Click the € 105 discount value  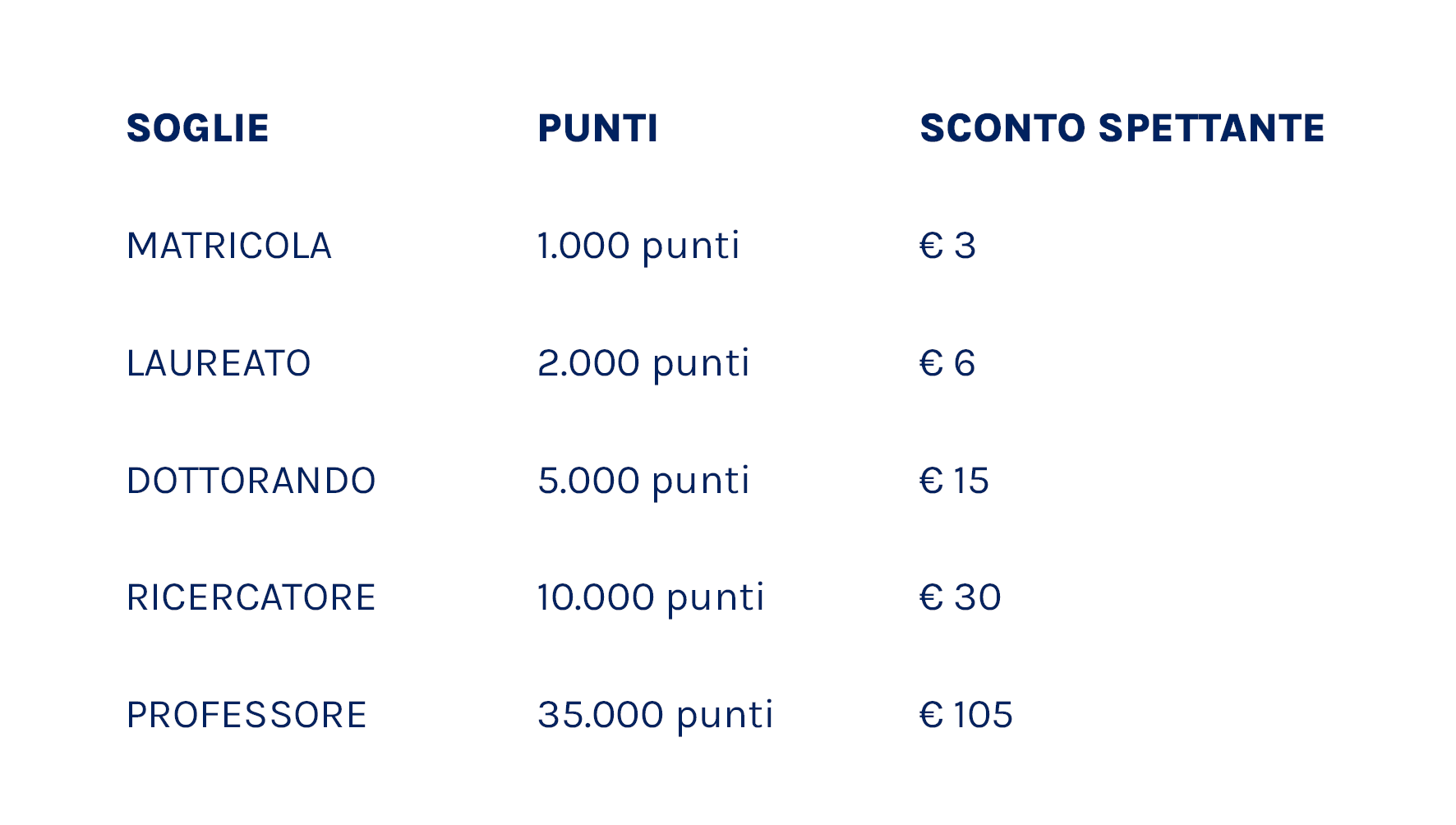[x=965, y=715]
